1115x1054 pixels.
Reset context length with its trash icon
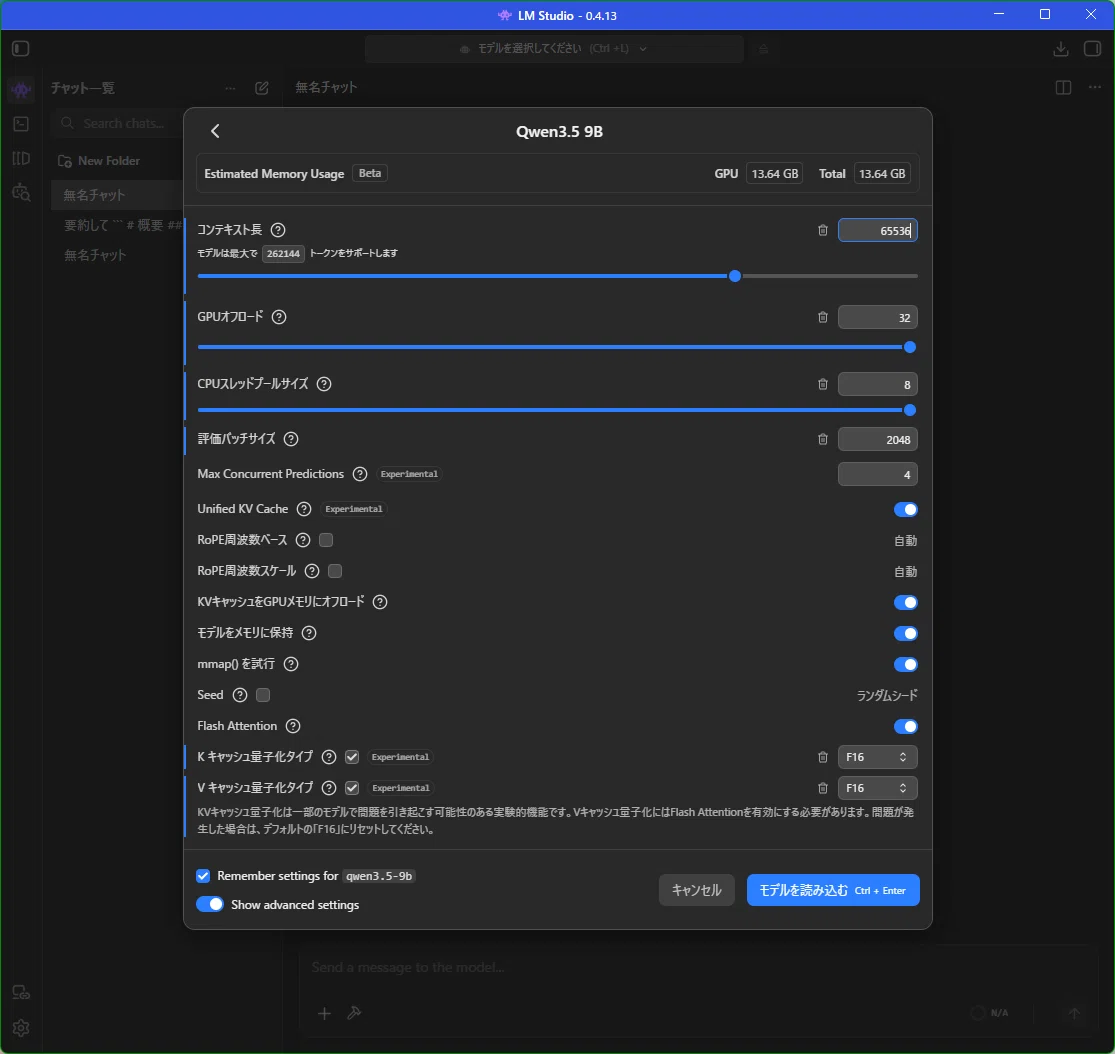click(823, 230)
